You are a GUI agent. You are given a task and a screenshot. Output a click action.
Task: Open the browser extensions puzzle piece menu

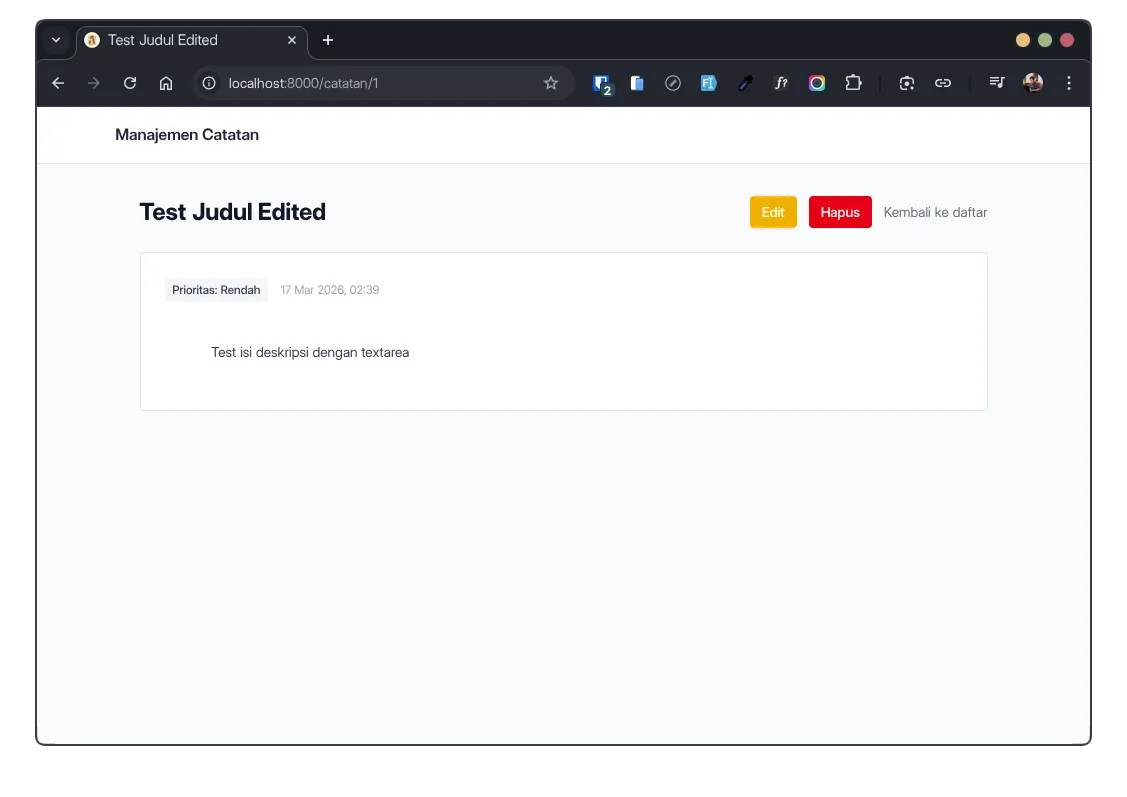point(853,83)
